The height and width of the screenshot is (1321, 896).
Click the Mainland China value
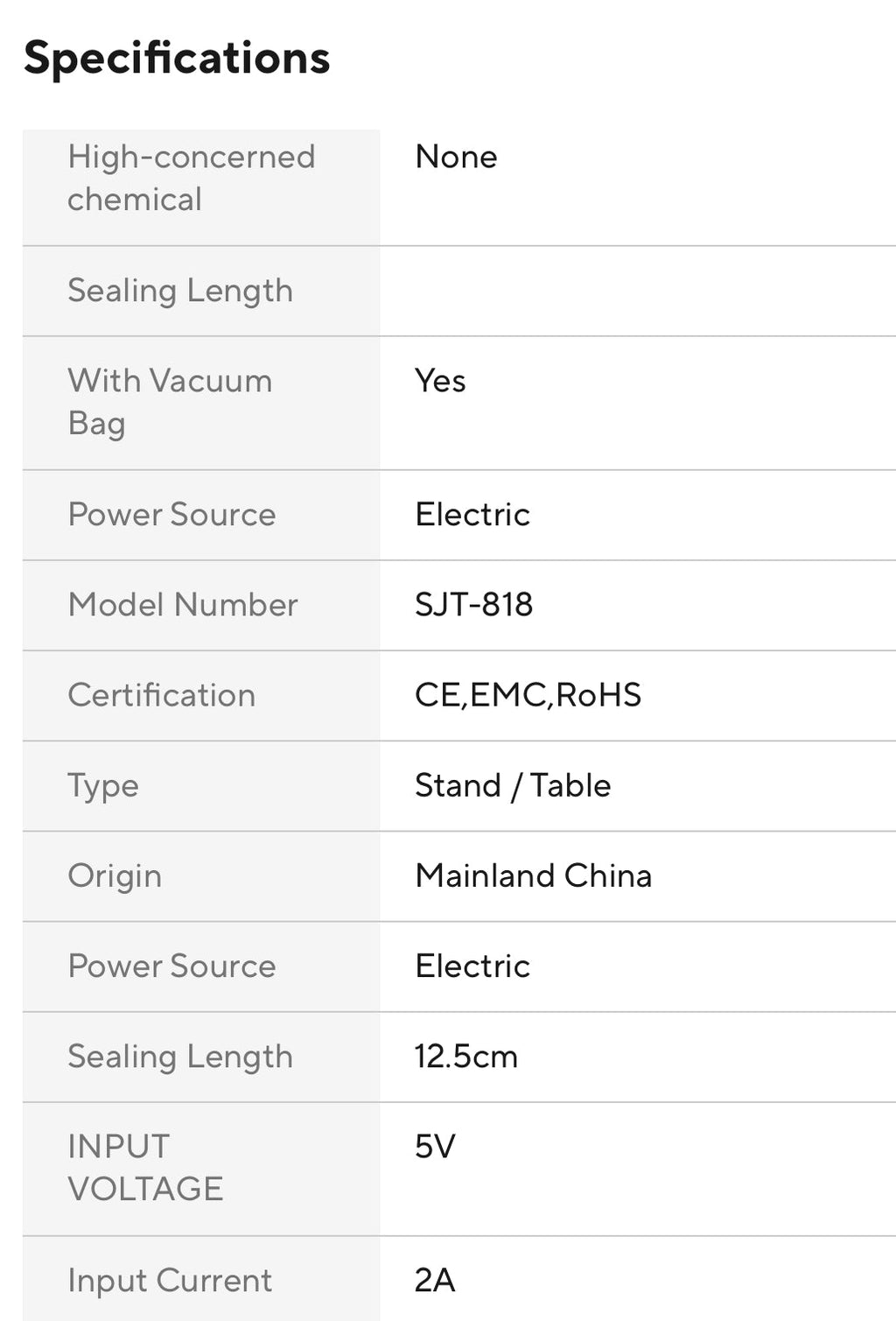tap(533, 876)
